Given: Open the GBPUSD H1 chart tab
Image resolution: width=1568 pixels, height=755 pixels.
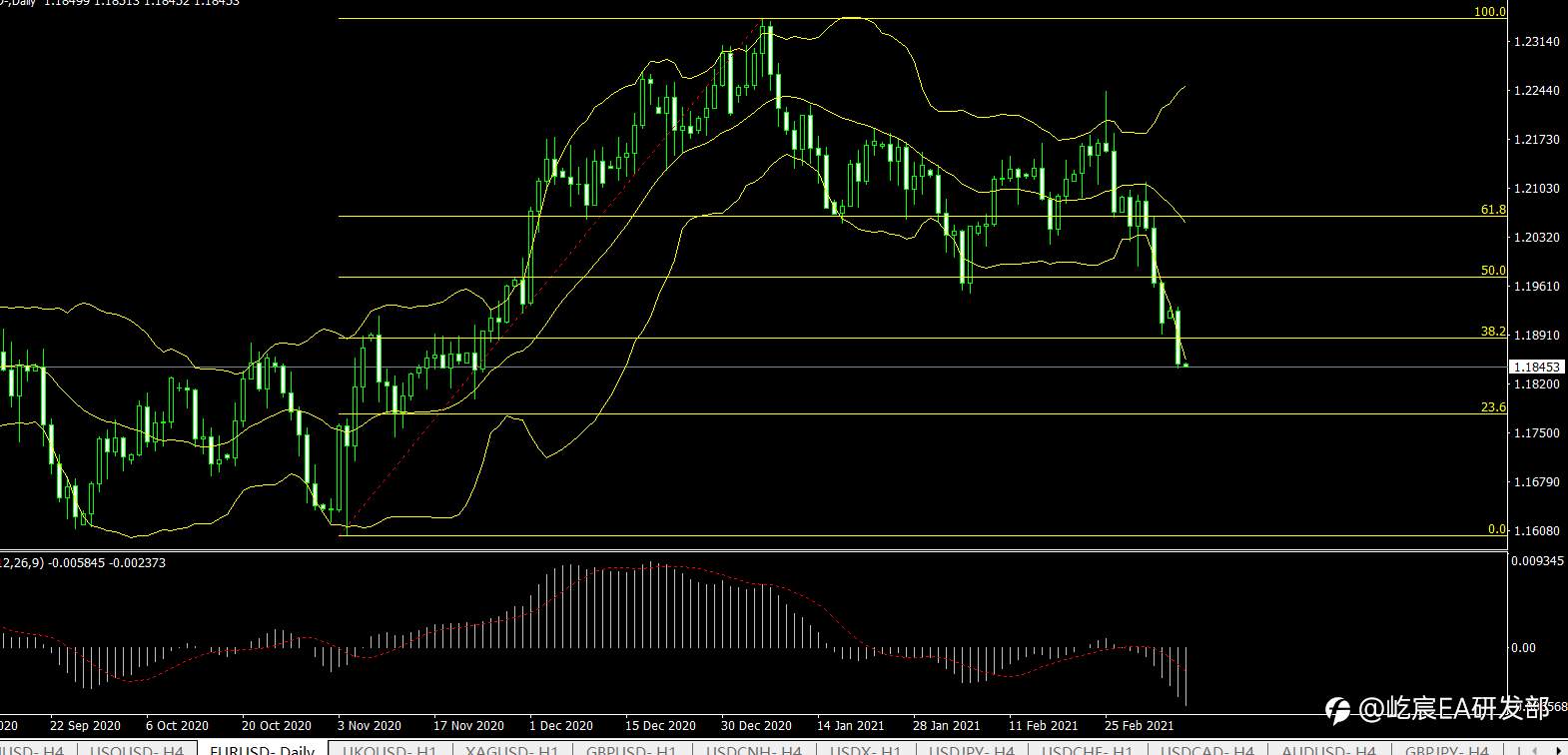Looking at the screenshot, I should coord(631,749).
